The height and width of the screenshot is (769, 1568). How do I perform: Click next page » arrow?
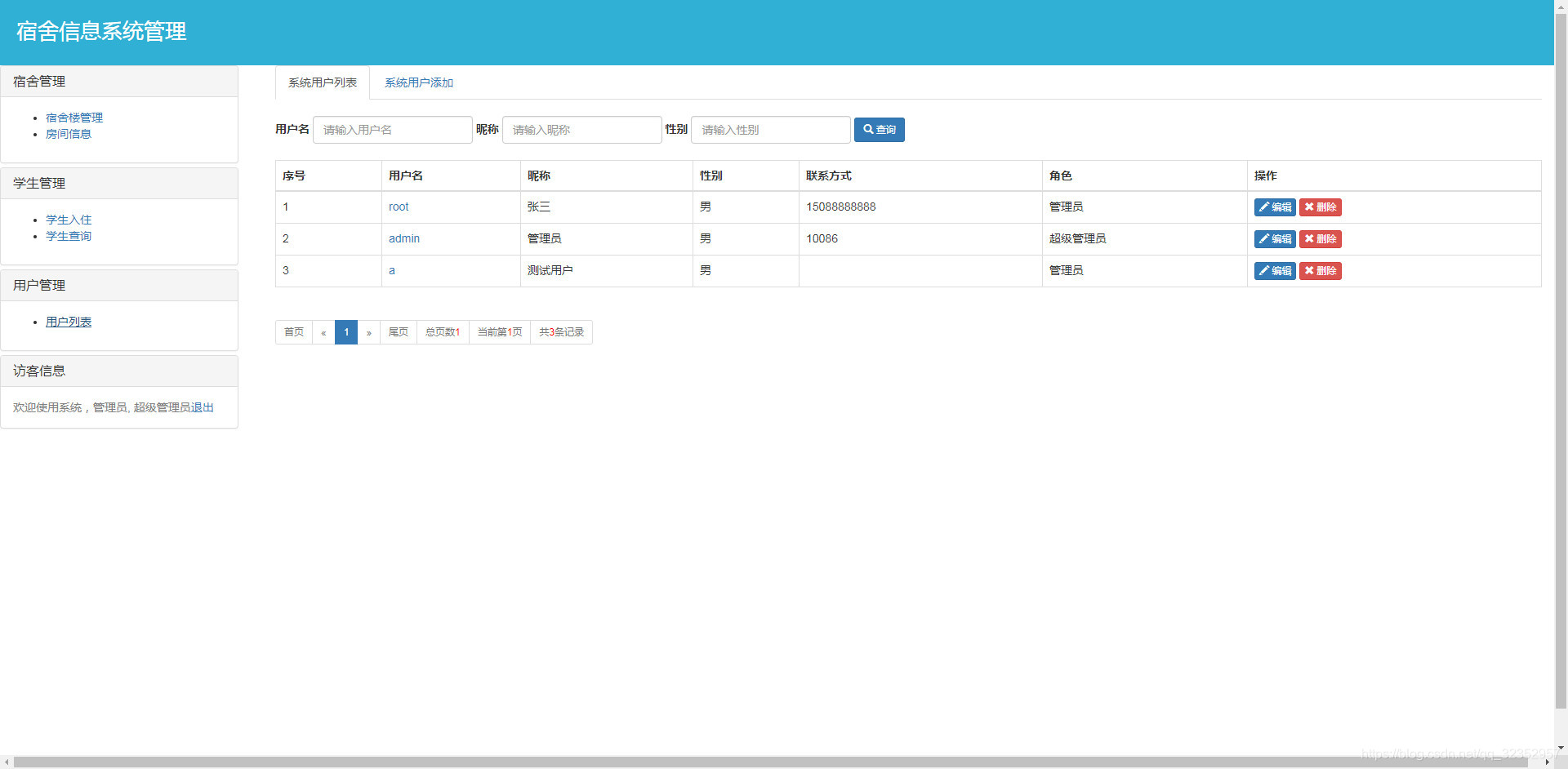click(x=369, y=332)
